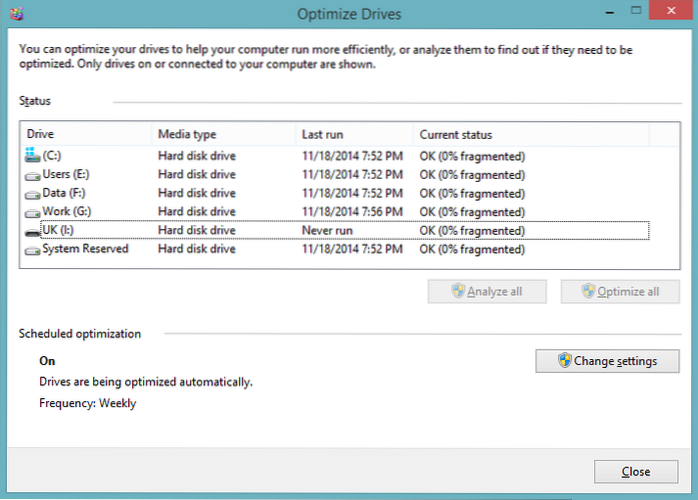Screen dimensions: 698x500
Task: Click the Last run cell in the Users (E:) row
Action: (352, 175)
